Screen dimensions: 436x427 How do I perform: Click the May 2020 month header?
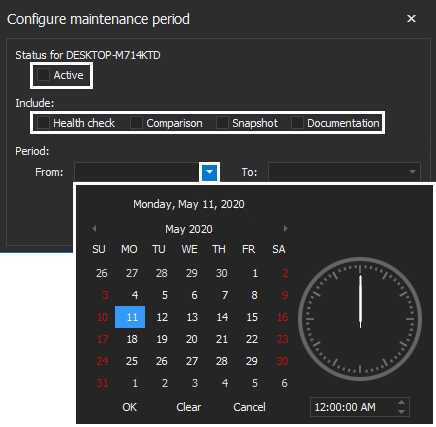pos(189,229)
